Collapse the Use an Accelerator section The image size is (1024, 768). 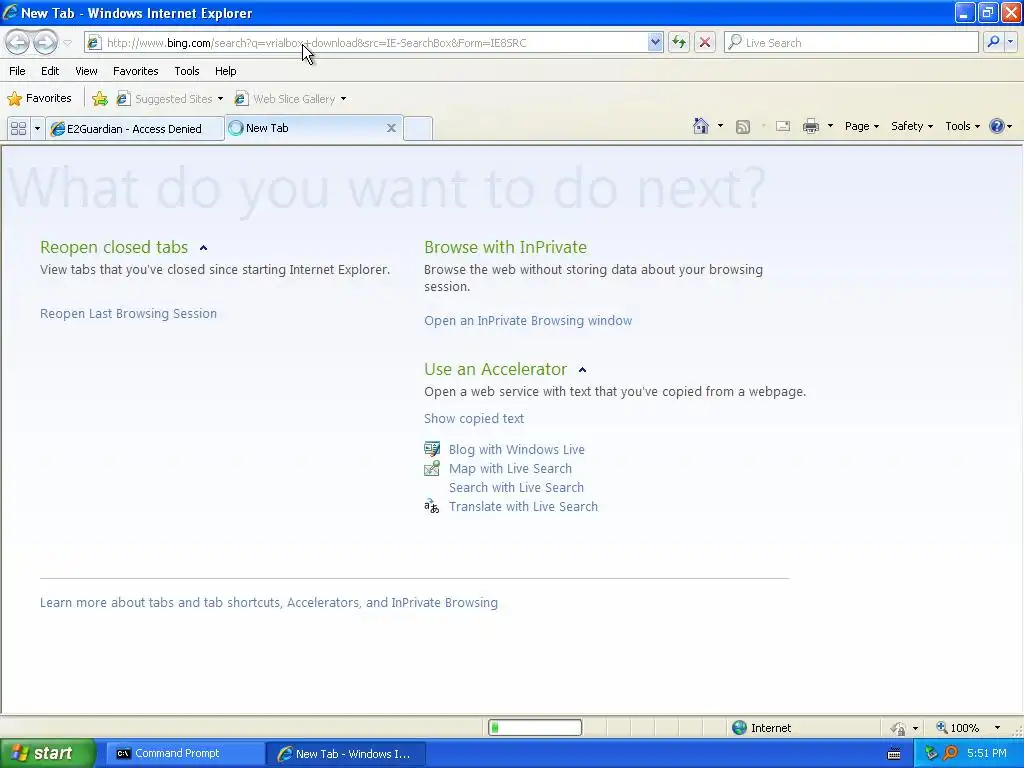point(583,370)
